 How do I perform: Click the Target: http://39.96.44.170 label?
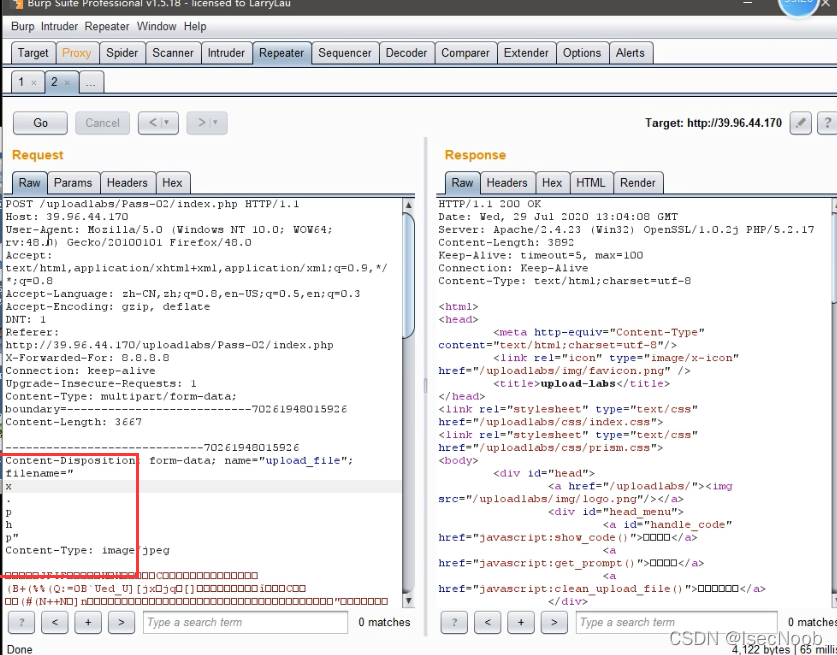tap(713, 123)
